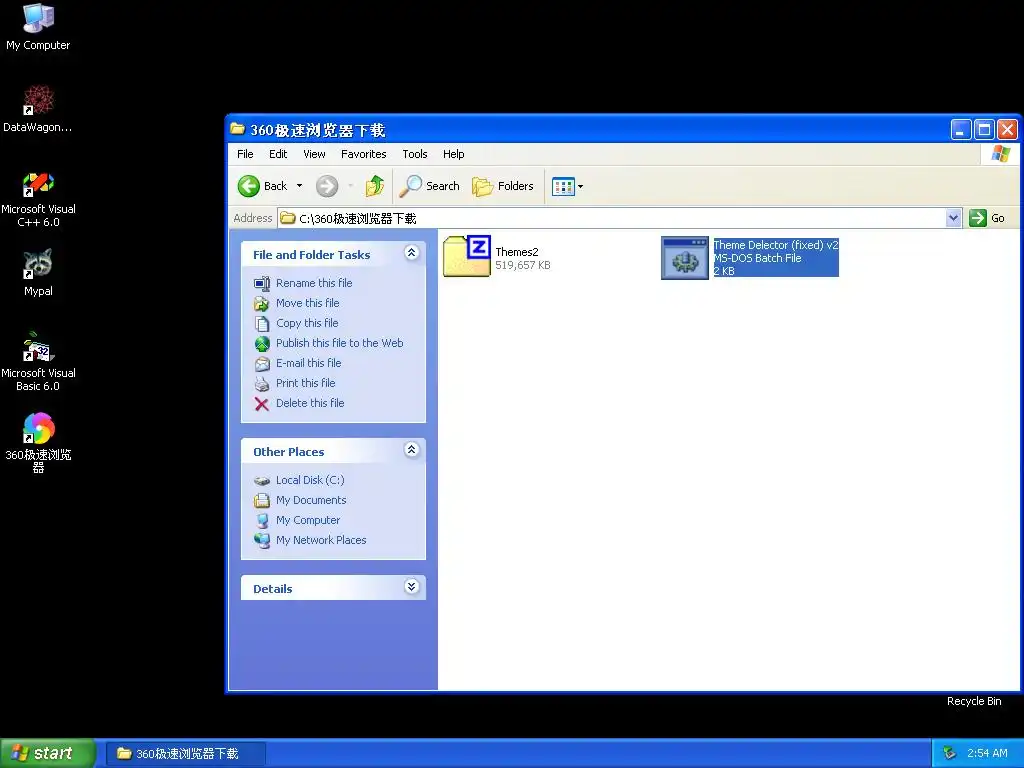Click the Views grid icon

point(563,187)
